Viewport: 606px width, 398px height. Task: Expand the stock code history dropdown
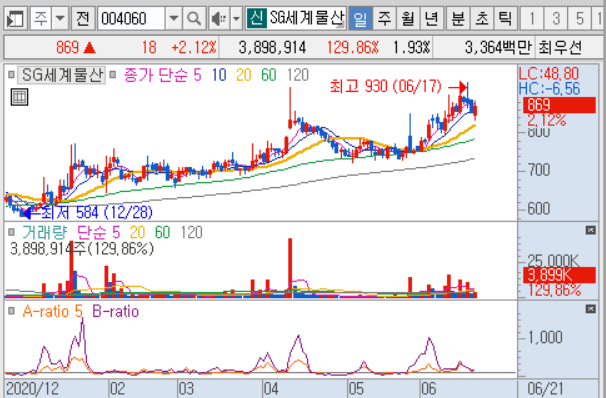click(174, 18)
